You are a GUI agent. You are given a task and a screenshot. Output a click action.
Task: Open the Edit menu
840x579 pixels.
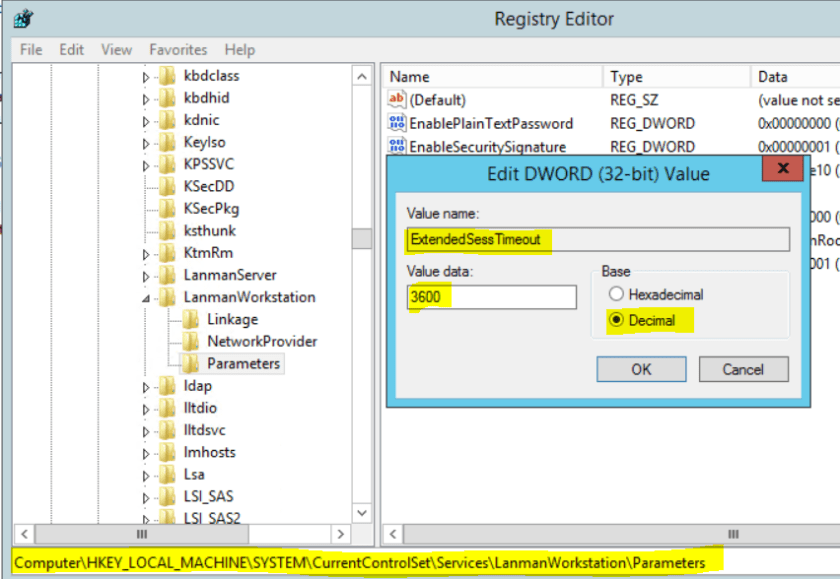pyautogui.click(x=71, y=49)
